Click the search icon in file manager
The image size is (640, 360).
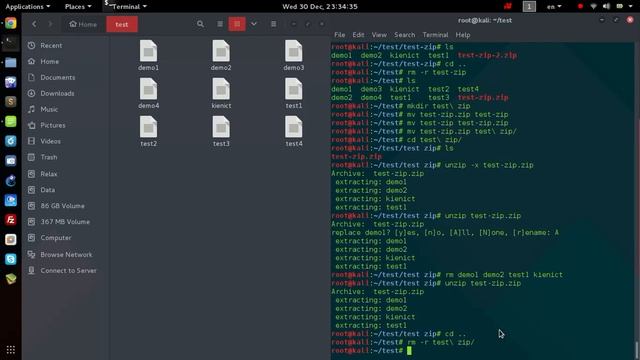click(200, 24)
